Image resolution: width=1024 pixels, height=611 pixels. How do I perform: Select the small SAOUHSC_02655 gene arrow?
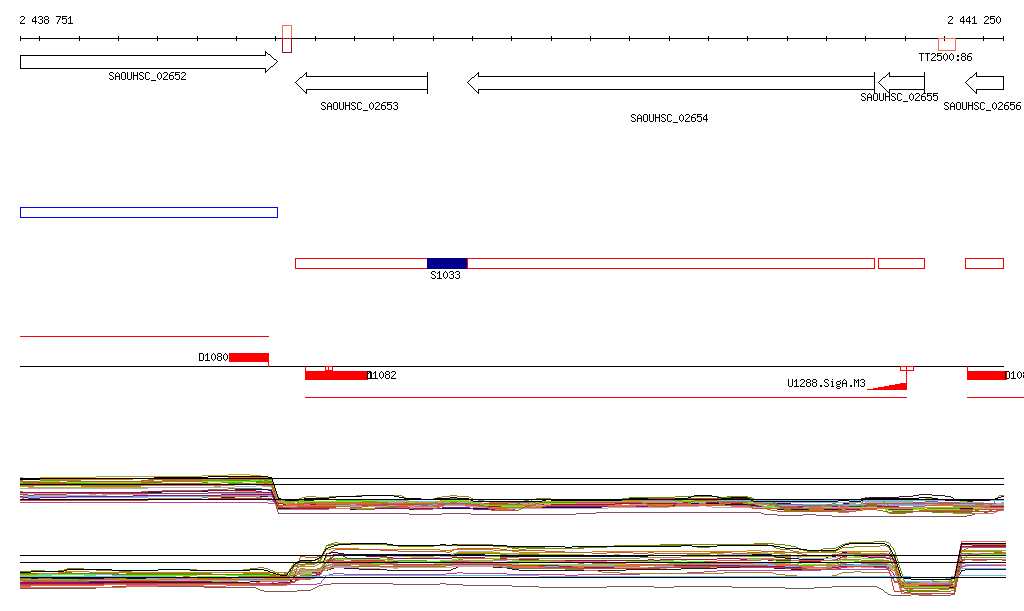(901, 83)
